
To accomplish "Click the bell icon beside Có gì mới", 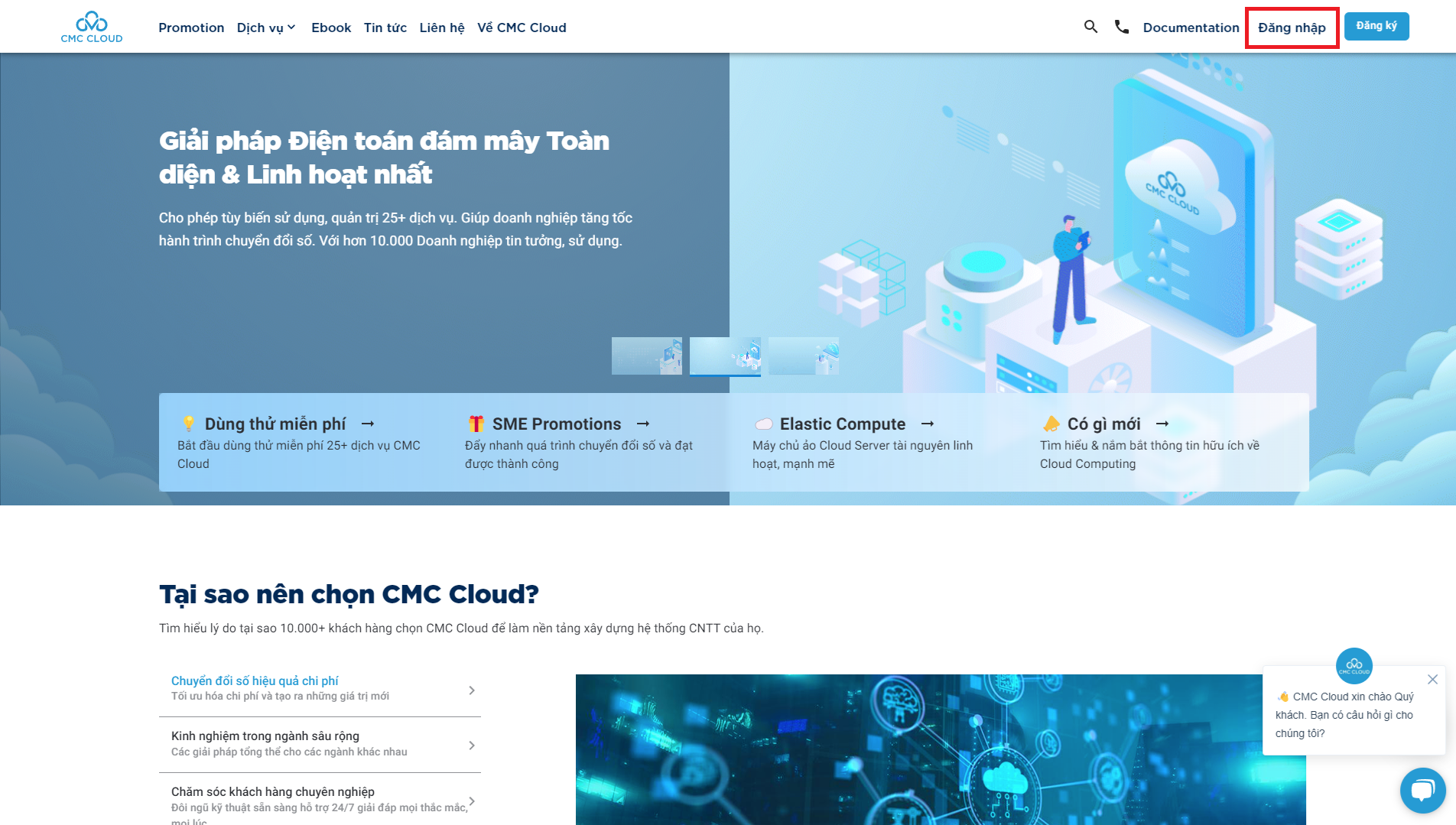I will tap(1051, 424).
